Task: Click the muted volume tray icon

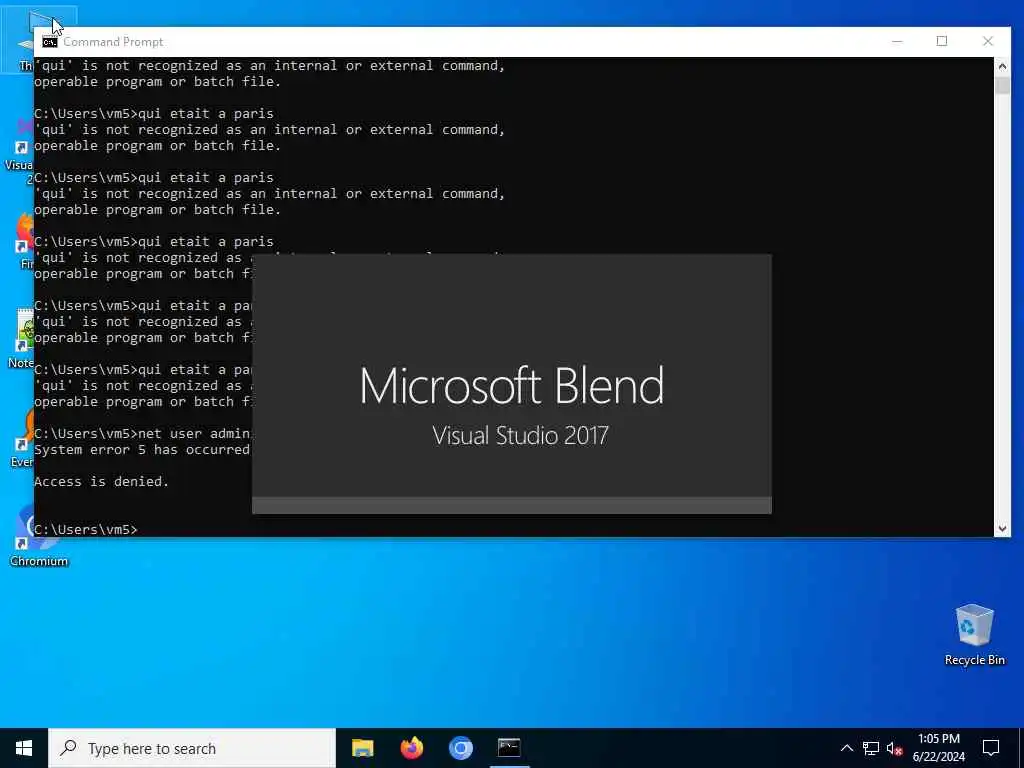Action: click(x=895, y=748)
